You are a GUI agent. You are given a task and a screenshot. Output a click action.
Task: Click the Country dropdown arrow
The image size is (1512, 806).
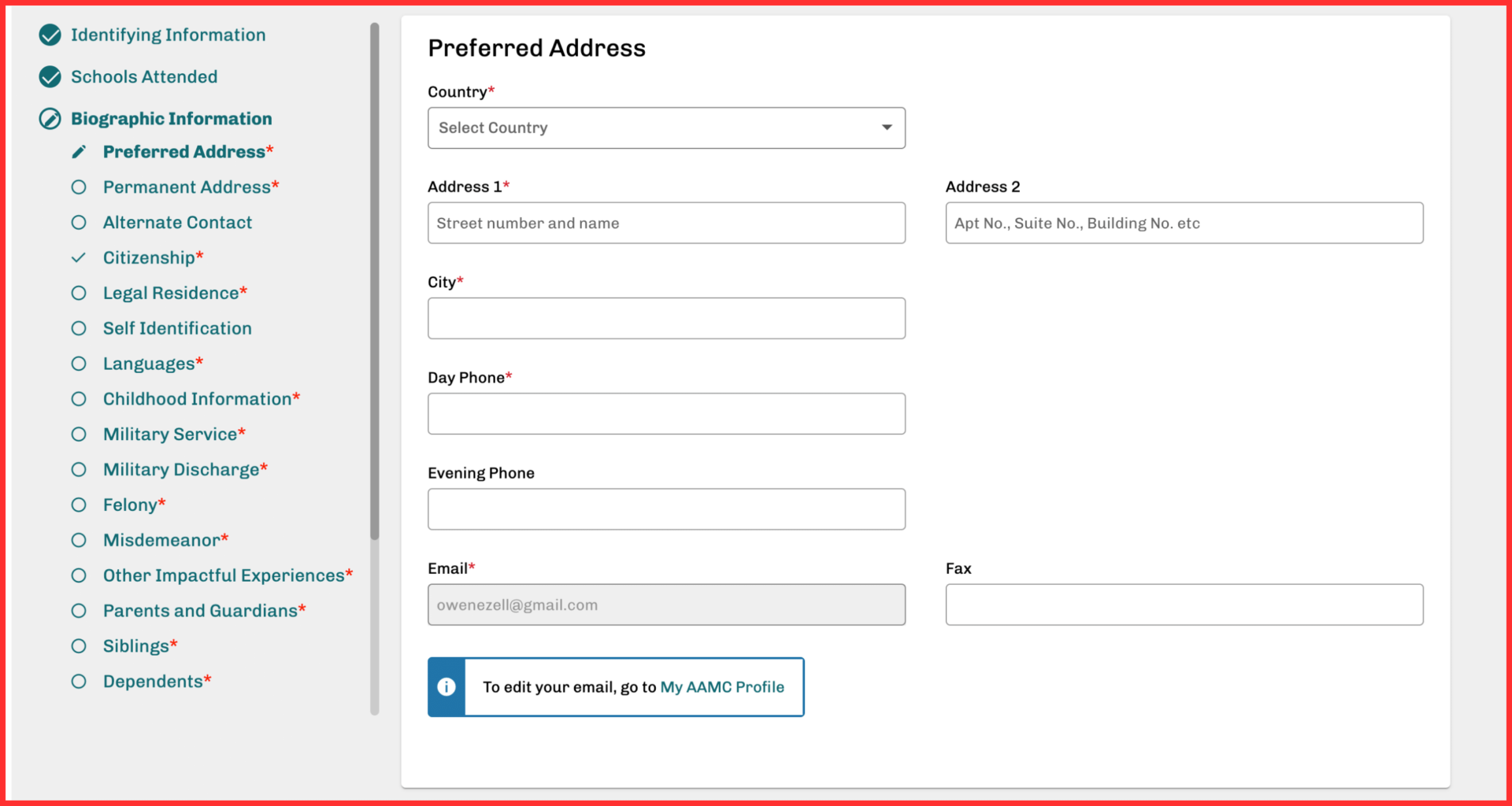[886, 128]
